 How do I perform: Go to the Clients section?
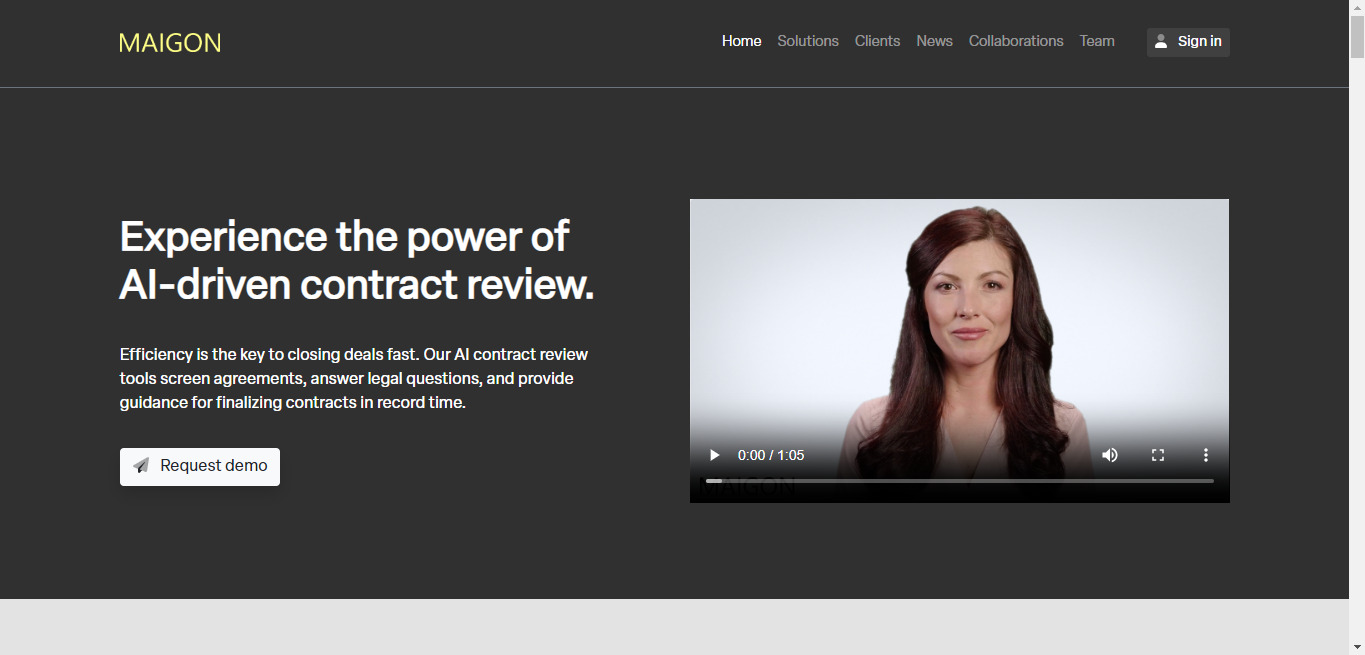877,41
